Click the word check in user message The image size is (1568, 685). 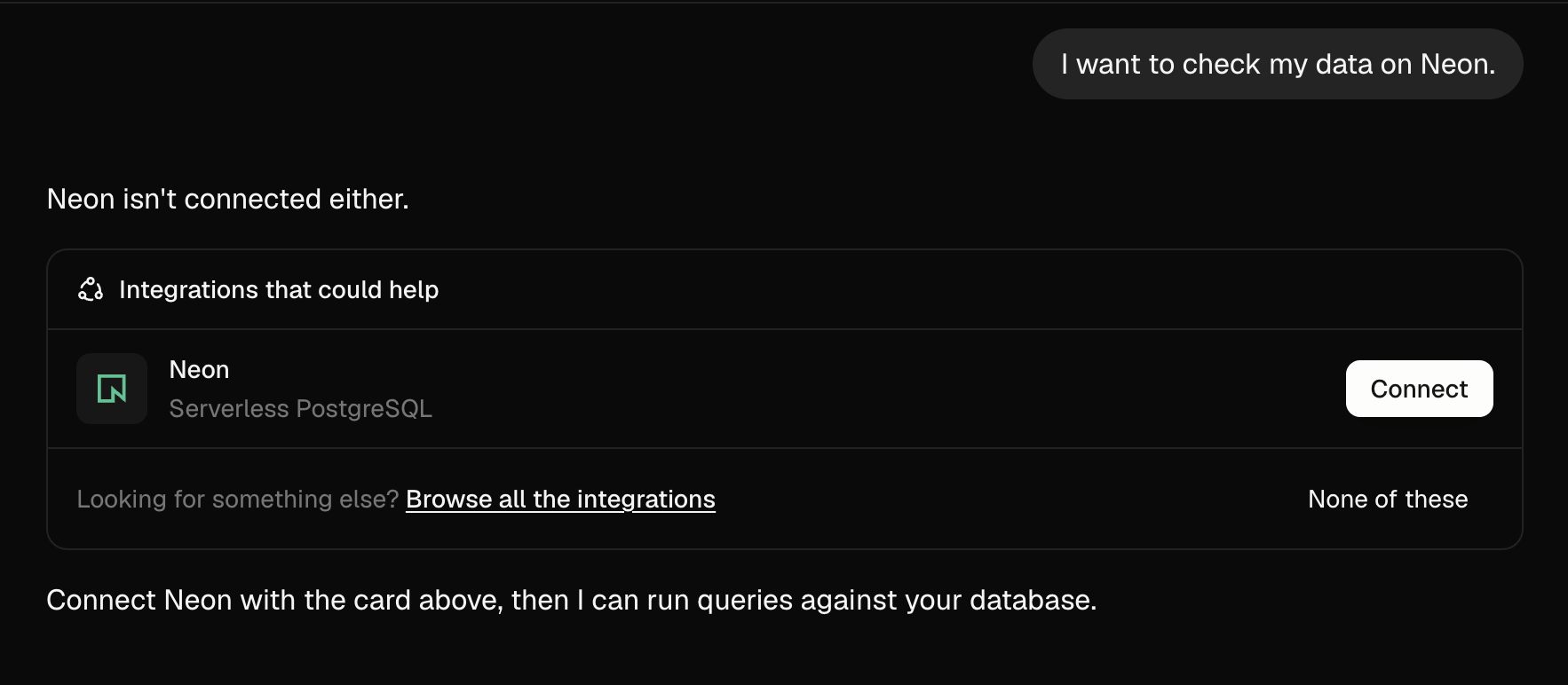[1222, 65]
